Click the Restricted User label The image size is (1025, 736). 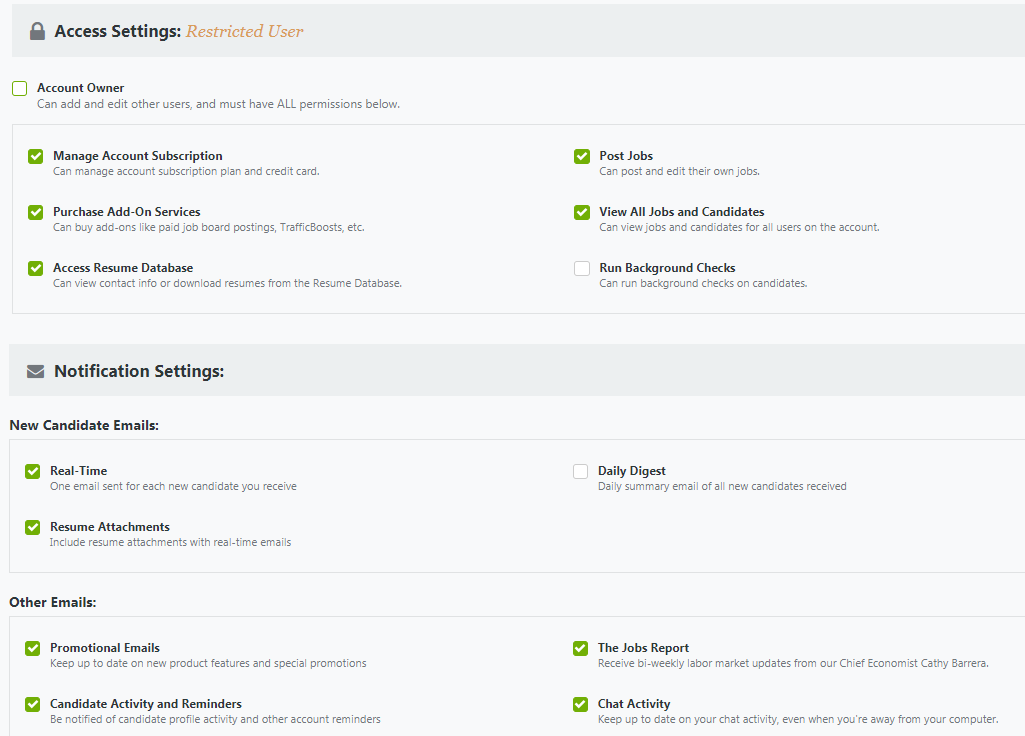tap(244, 31)
